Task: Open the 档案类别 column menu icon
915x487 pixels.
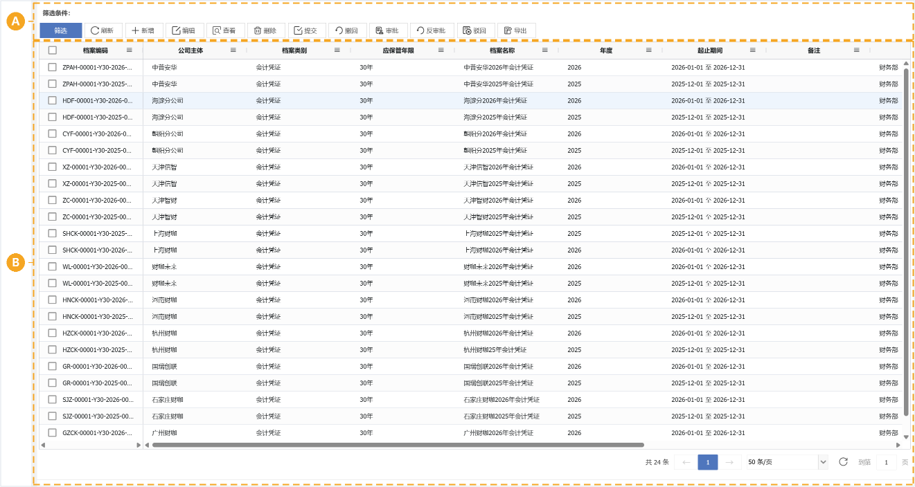Action: pyautogui.click(x=337, y=50)
